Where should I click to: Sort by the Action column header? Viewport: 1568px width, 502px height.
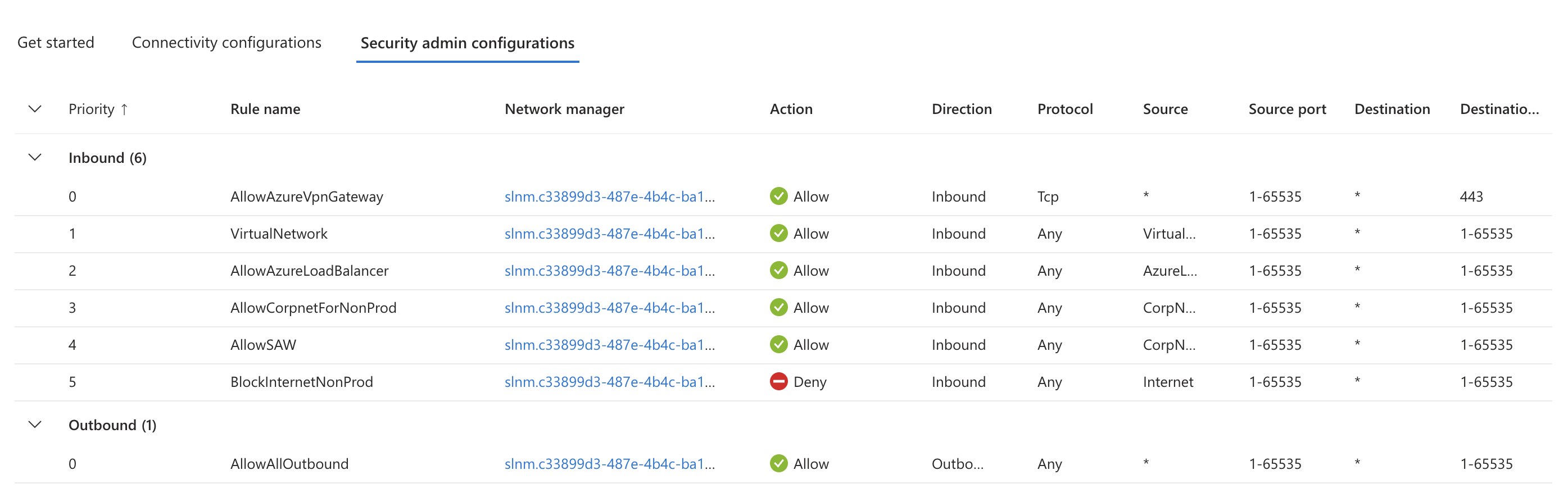pyautogui.click(x=791, y=109)
